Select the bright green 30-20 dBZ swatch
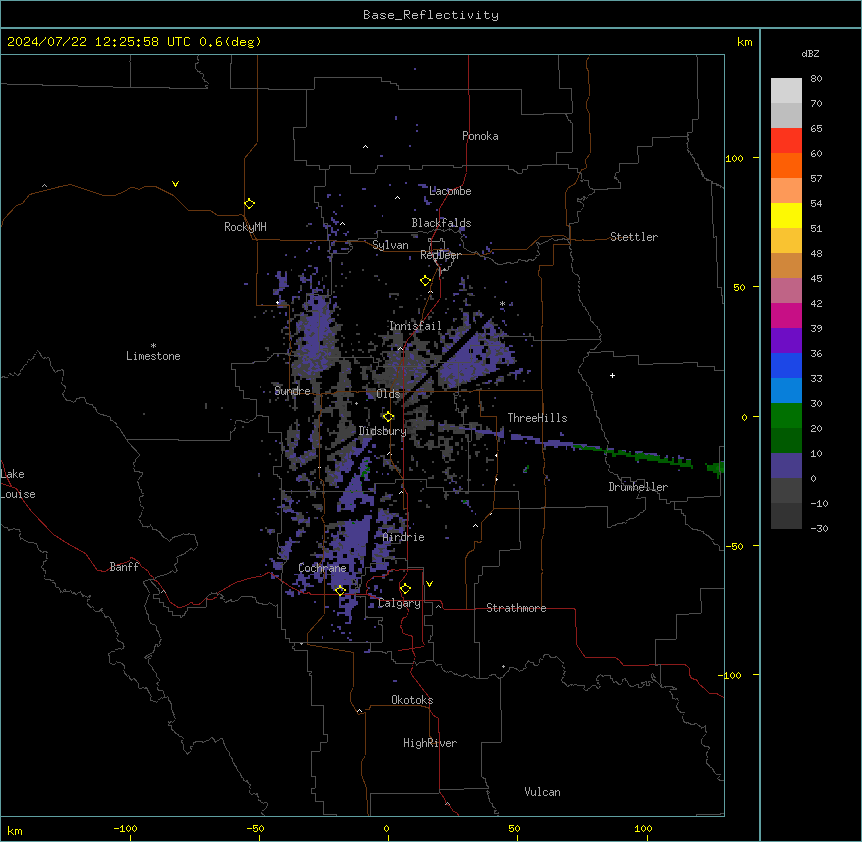 click(x=786, y=416)
